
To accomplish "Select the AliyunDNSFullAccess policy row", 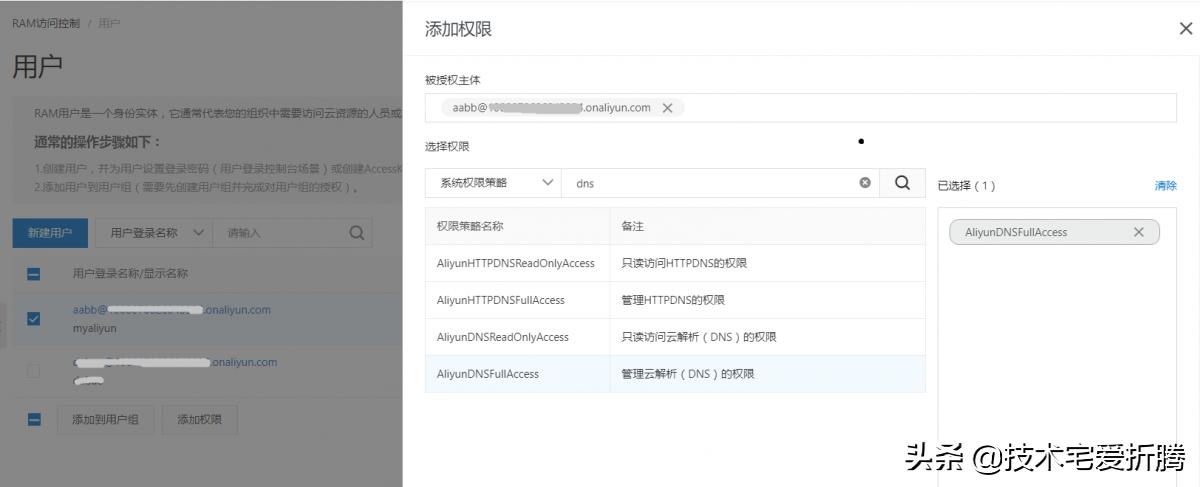I will (x=675, y=374).
